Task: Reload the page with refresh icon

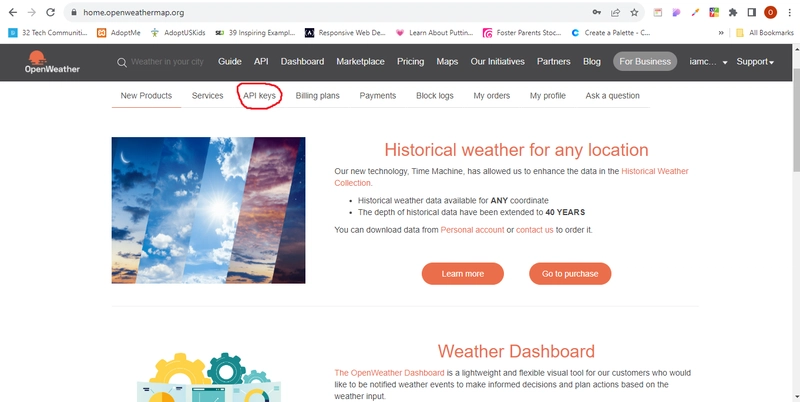Action: (x=50, y=12)
